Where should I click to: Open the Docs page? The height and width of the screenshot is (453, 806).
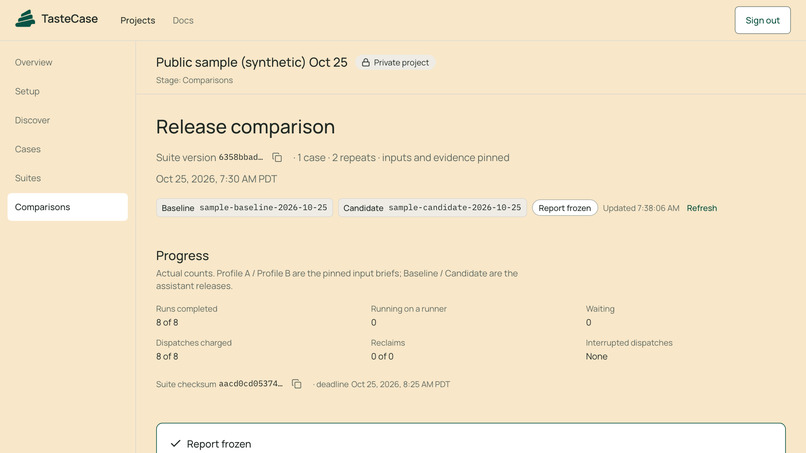tap(183, 20)
